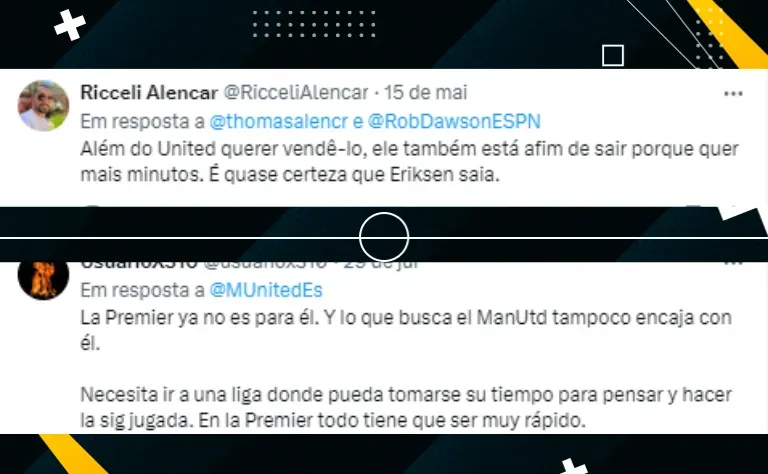The image size is (768, 474).
Task: Click the white square outline icon at top
Action: pyautogui.click(x=613, y=55)
